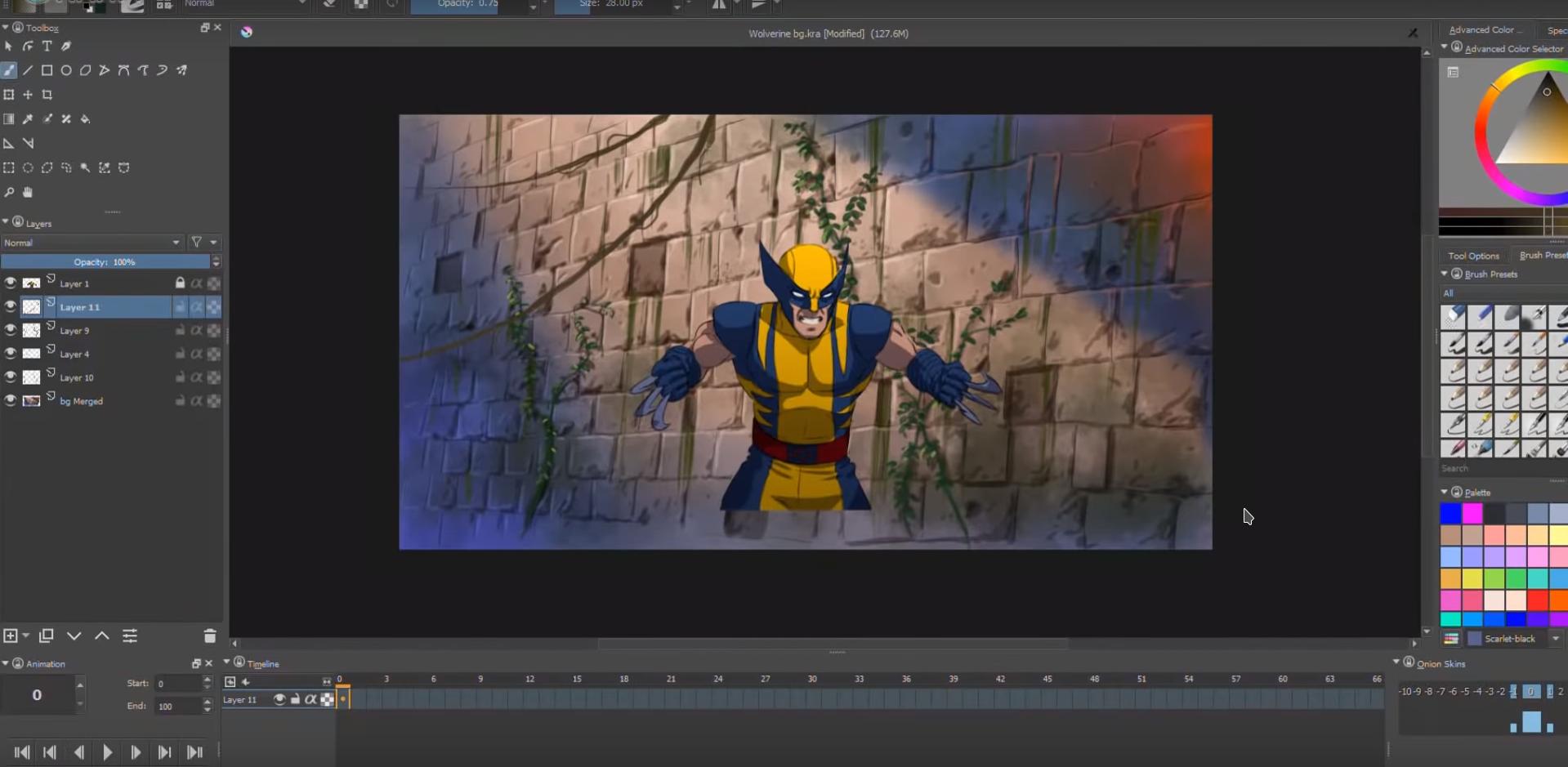
Task: Toggle visibility of Layer 9
Action: click(x=10, y=331)
